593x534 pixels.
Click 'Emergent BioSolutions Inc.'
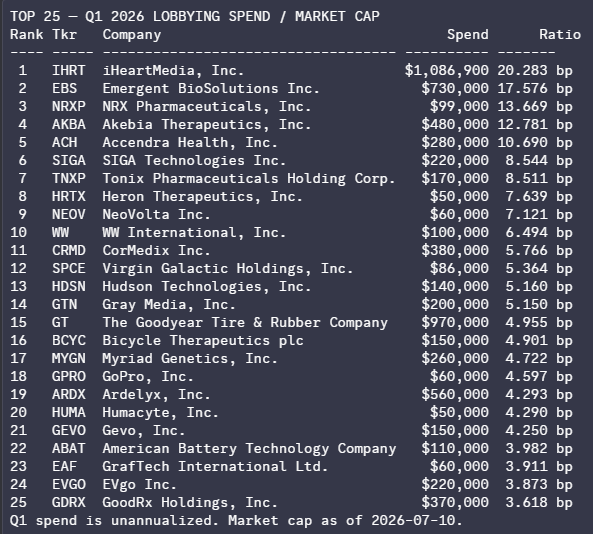click(211, 88)
